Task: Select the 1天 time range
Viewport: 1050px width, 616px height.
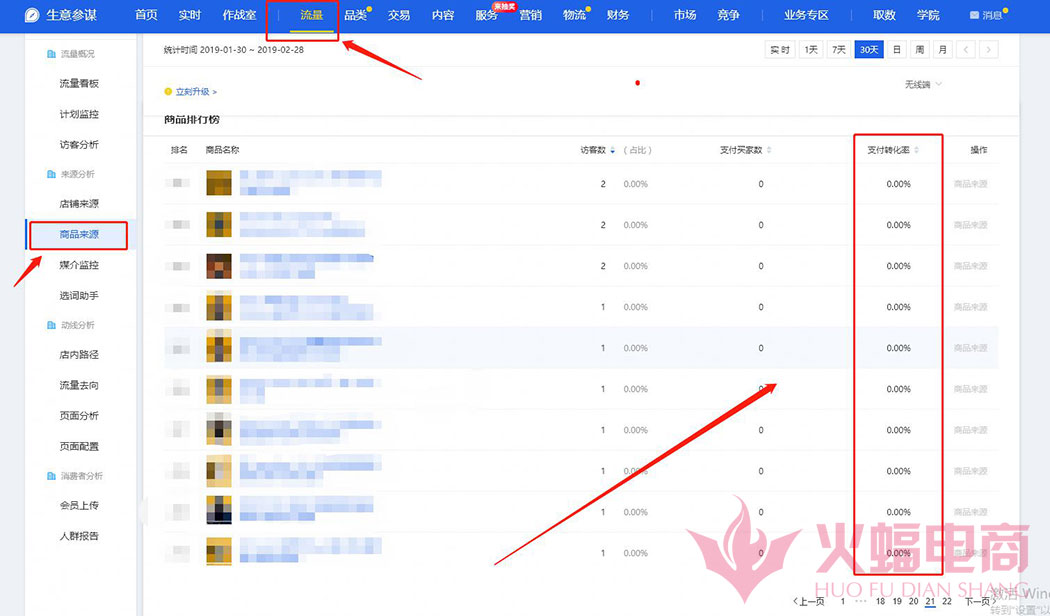Action: (812, 50)
